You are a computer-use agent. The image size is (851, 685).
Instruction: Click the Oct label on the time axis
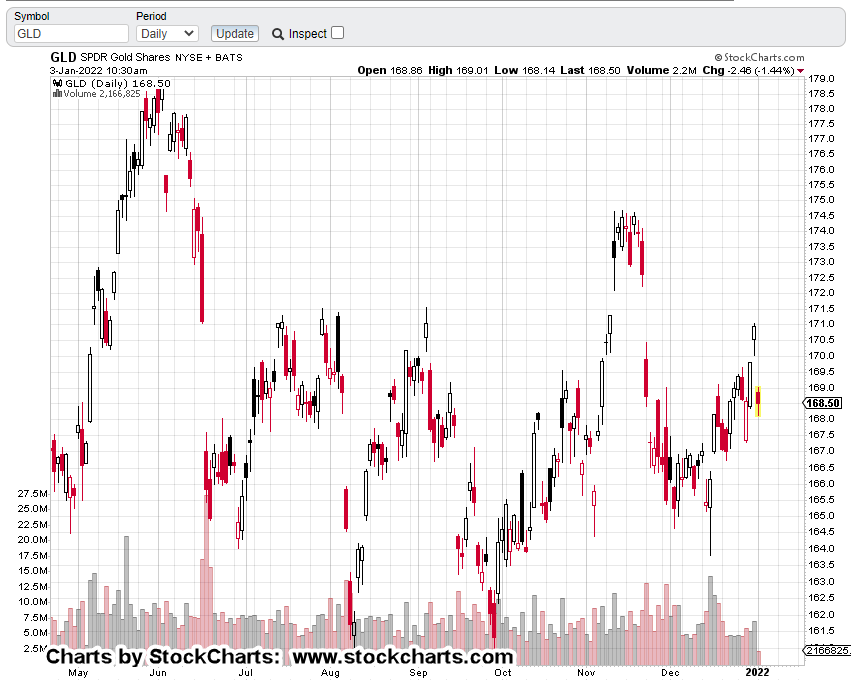(503, 673)
